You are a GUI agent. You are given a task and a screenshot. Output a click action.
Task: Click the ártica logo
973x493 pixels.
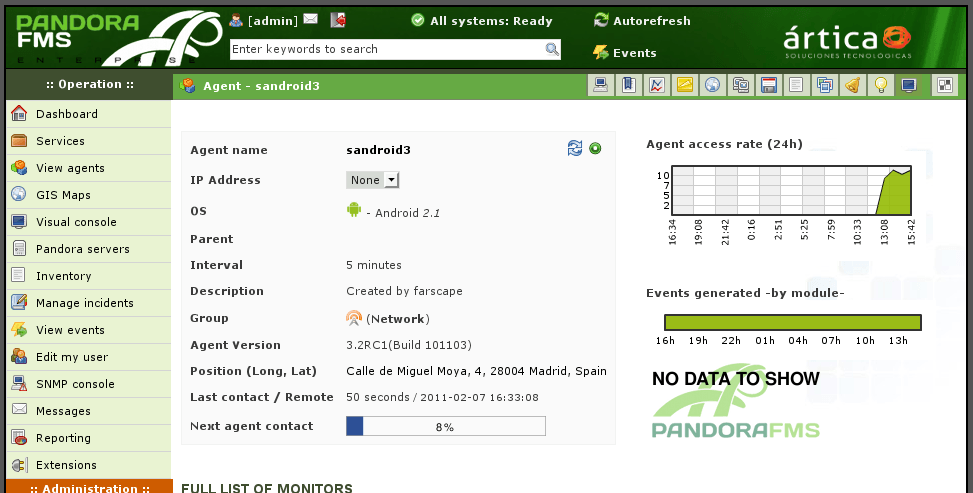coord(847,42)
